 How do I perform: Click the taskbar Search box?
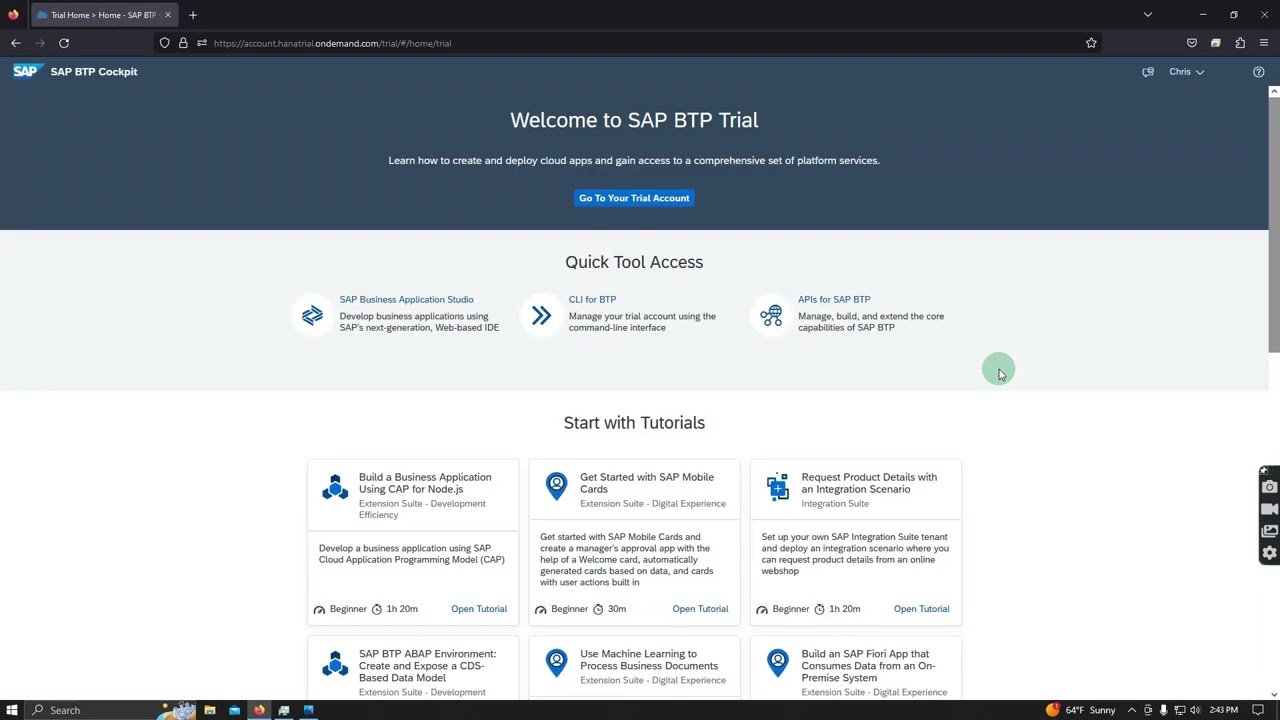[x=110, y=710]
